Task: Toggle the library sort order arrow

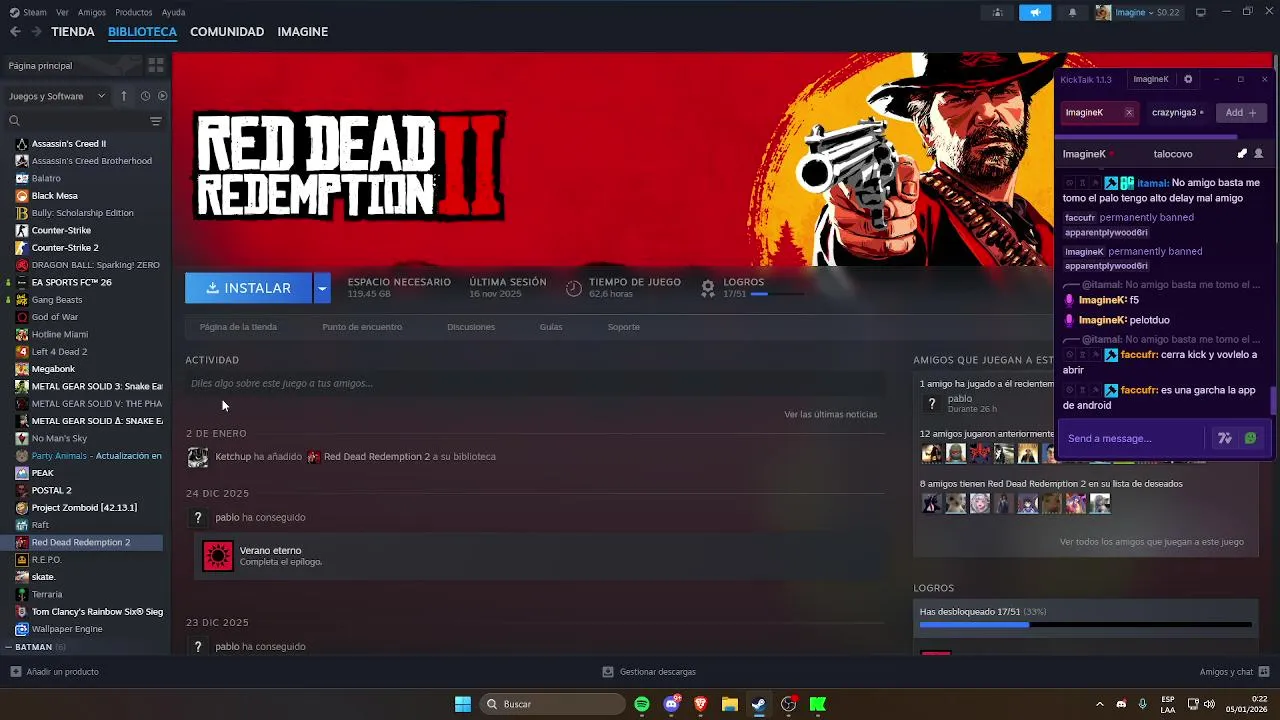Action: tap(124, 96)
